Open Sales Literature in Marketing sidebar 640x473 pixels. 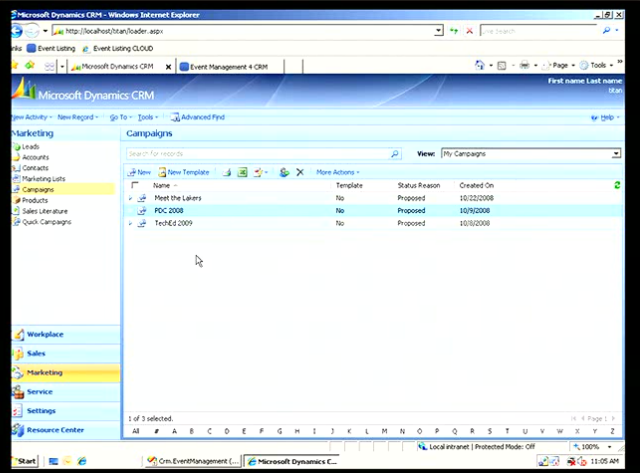[46, 211]
